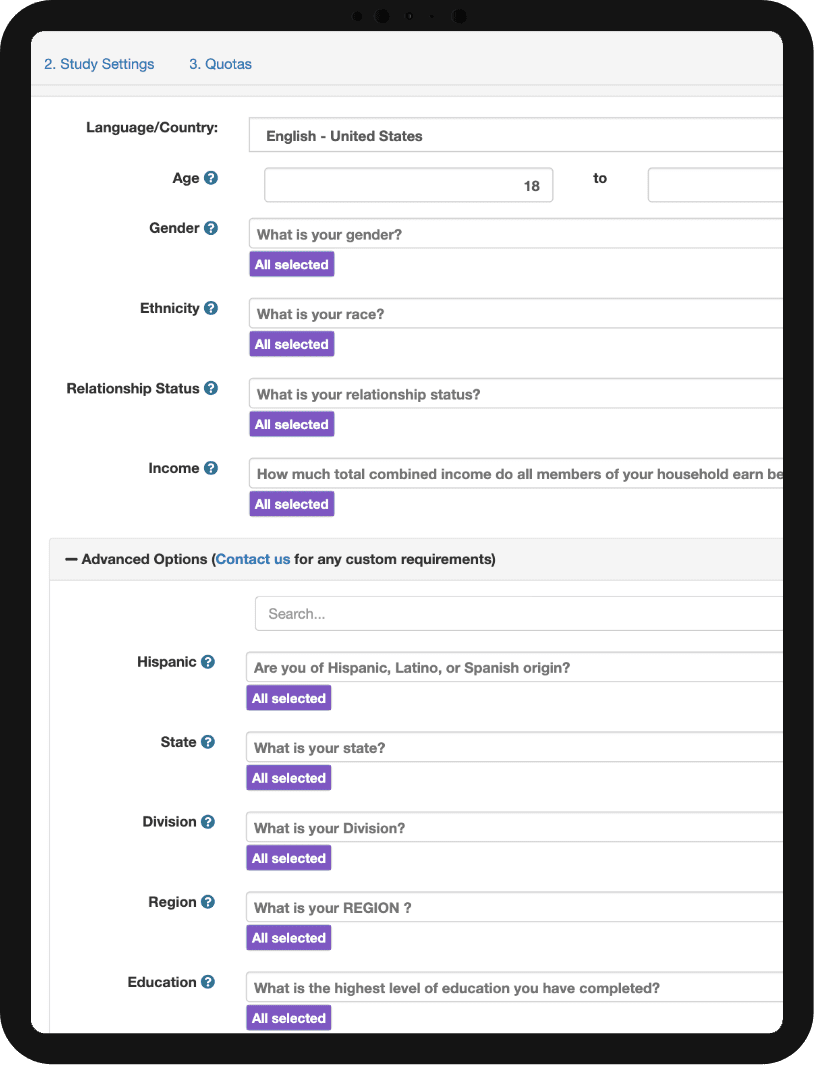
Task: Toggle All selected for Gender
Action: [x=291, y=264]
